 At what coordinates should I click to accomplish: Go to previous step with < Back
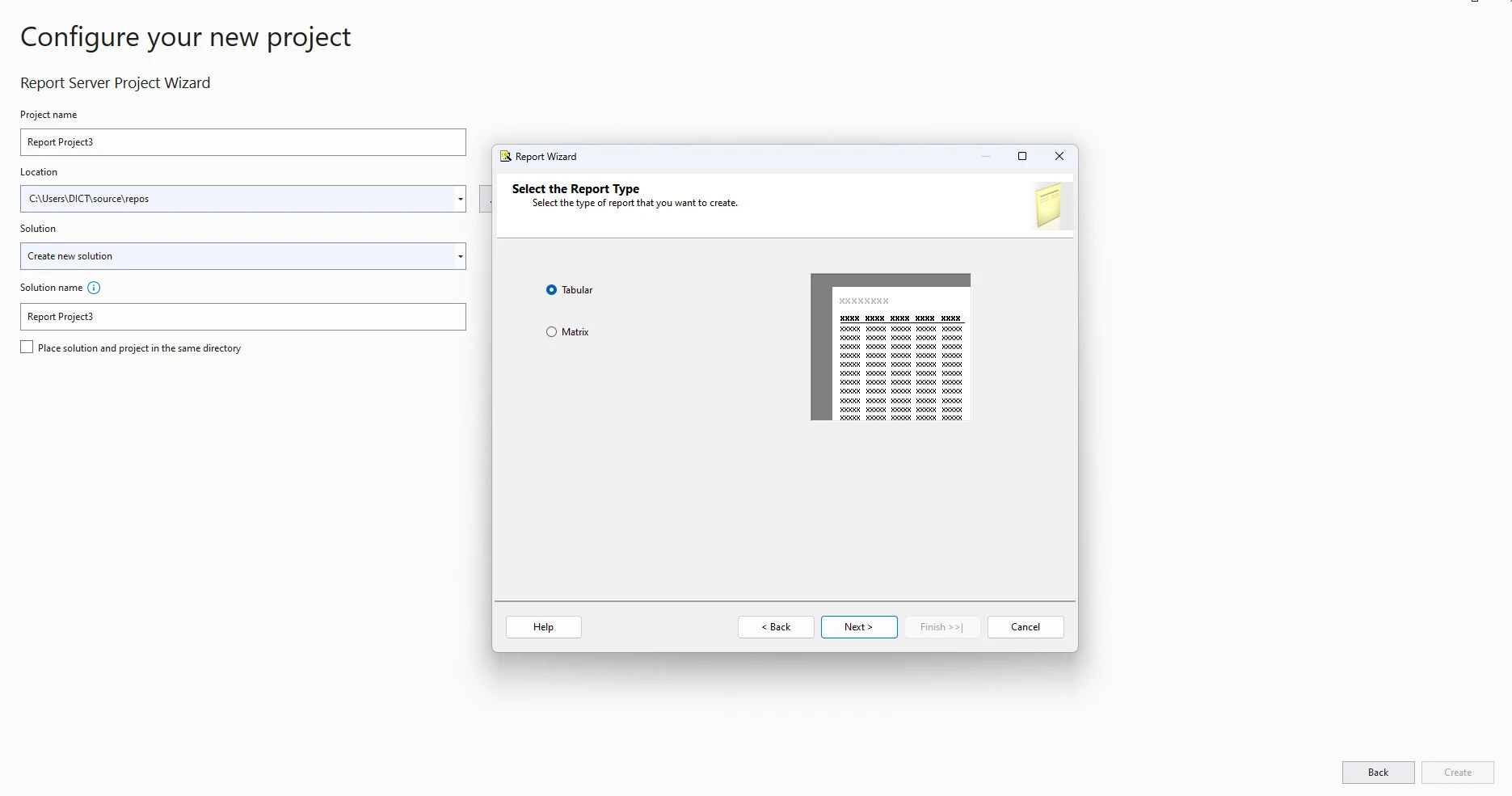tap(775, 627)
